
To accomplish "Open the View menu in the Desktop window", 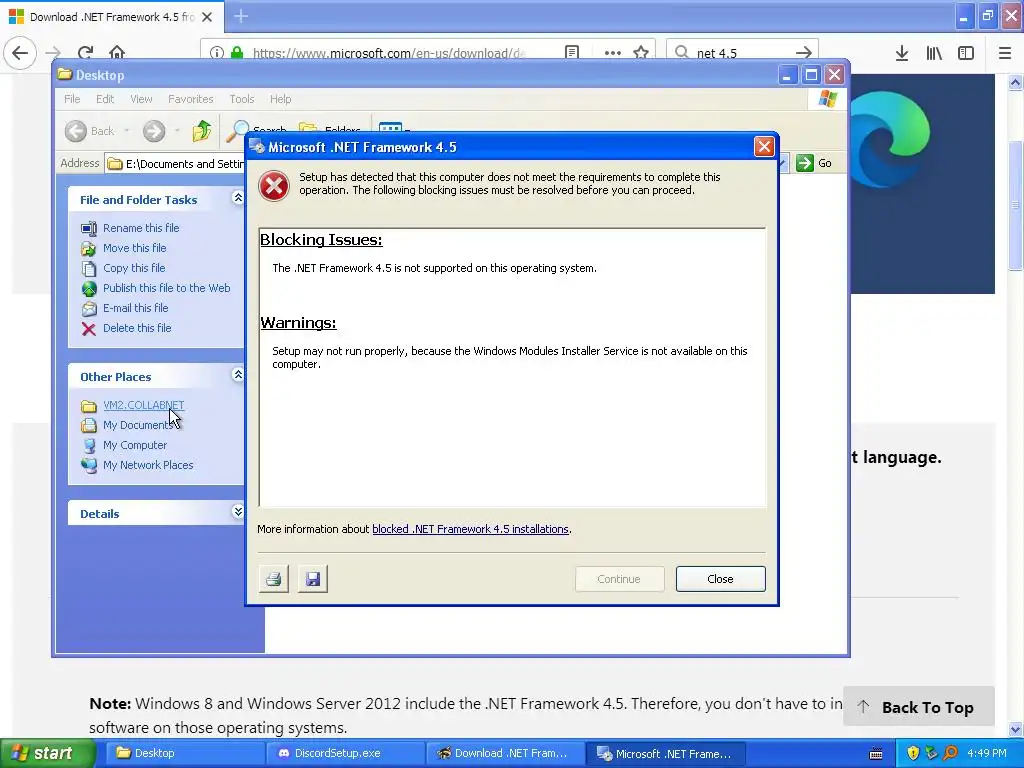I will click(141, 99).
